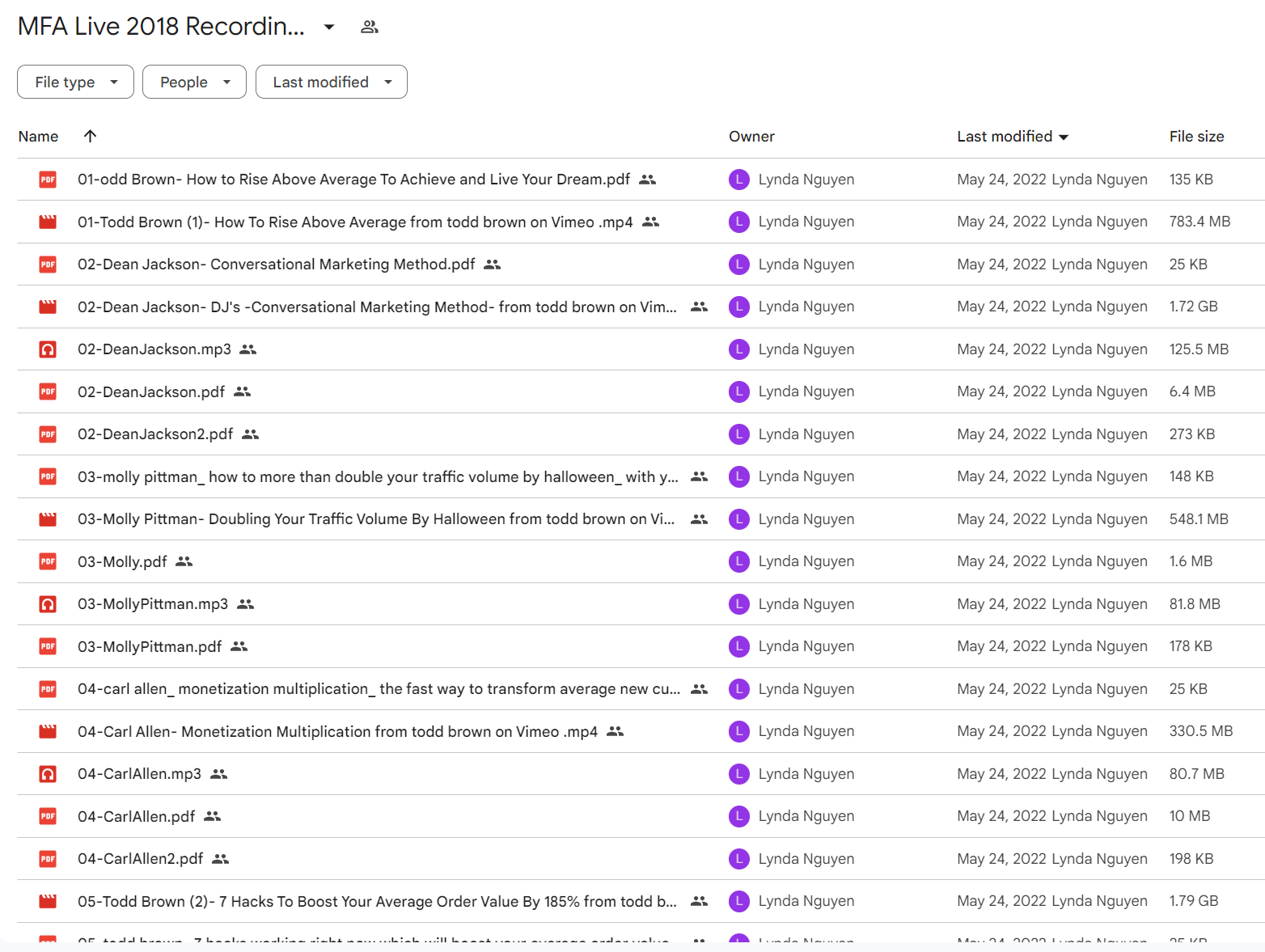The width and height of the screenshot is (1265, 952).
Task: Select 05-Todd Brown (2)- 7 Hacks file
Action: (x=377, y=901)
